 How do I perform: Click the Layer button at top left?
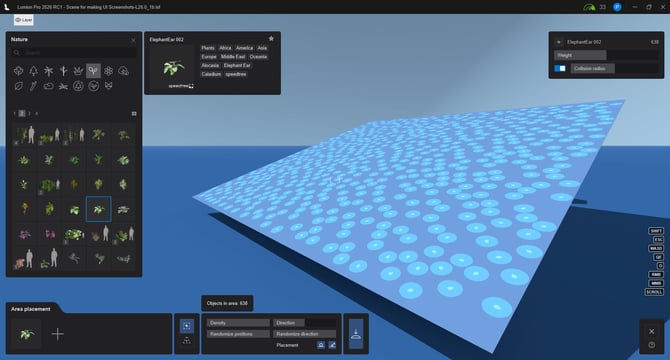[x=24, y=20]
